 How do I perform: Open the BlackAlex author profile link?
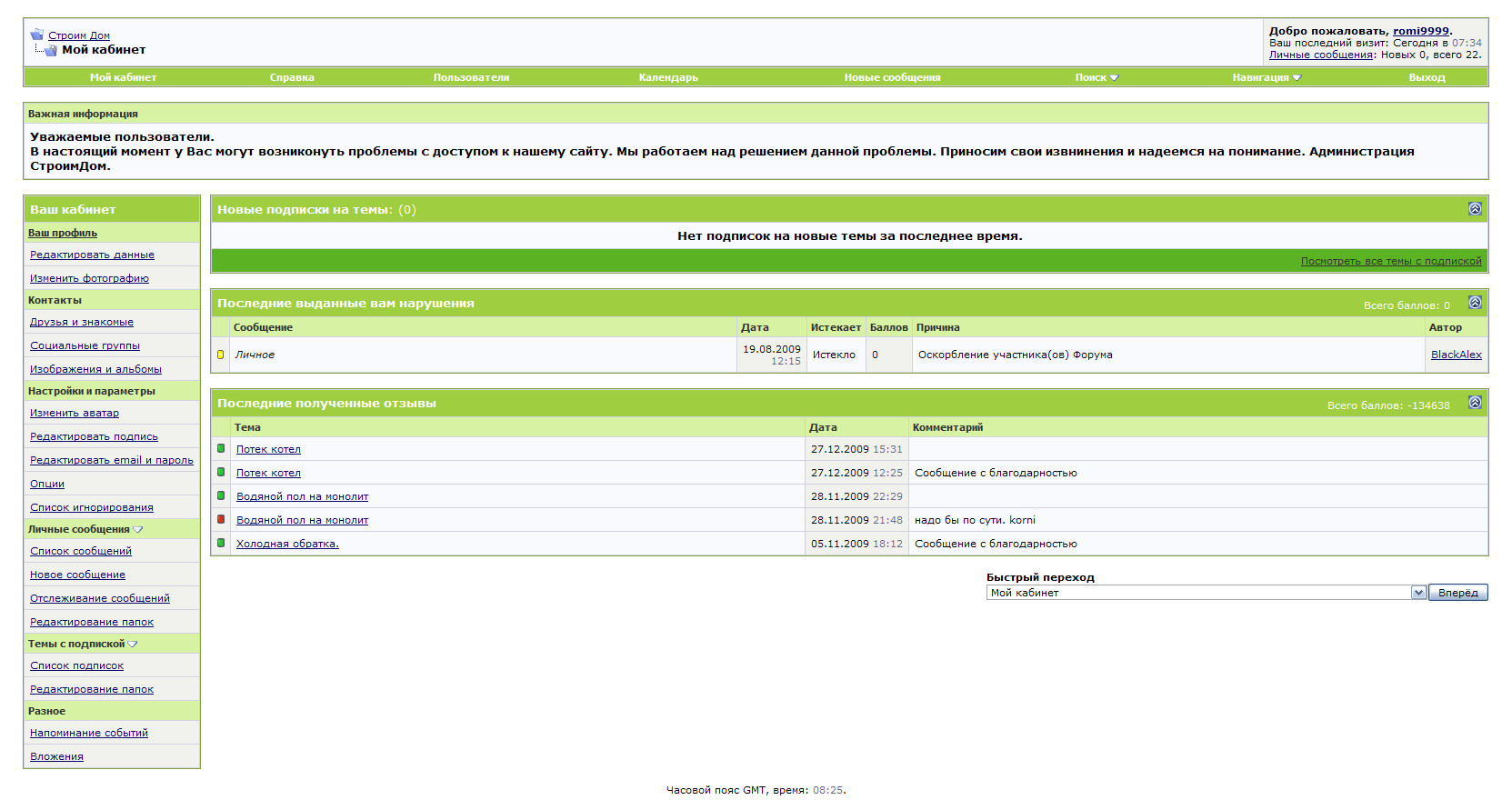tap(1456, 355)
